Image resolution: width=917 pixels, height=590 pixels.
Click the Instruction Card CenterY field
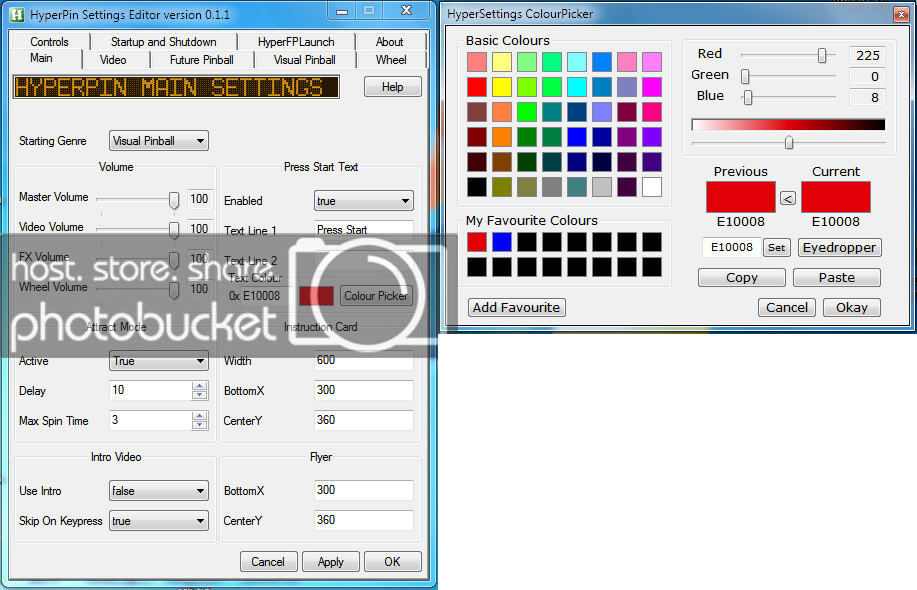(x=363, y=420)
